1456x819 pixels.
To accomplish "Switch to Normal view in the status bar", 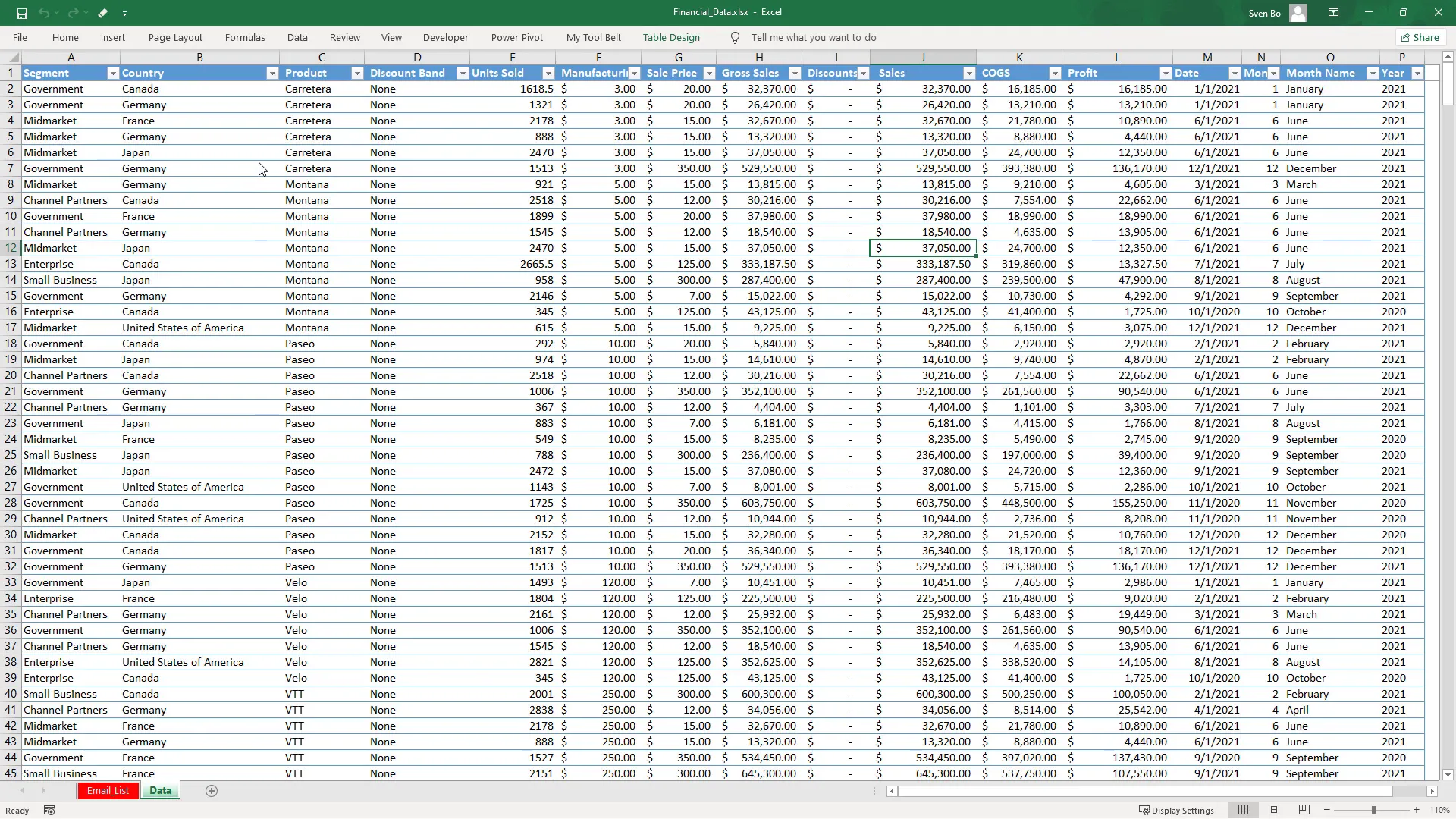I will [1243, 811].
